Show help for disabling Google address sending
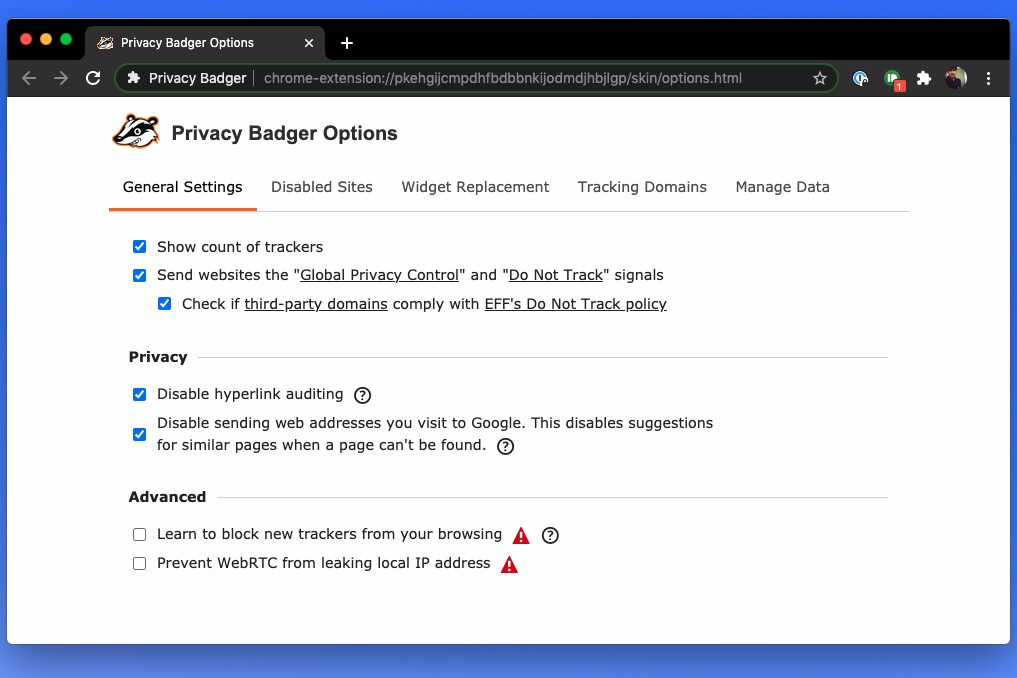The height and width of the screenshot is (678, 1017). tap(505, 446)
